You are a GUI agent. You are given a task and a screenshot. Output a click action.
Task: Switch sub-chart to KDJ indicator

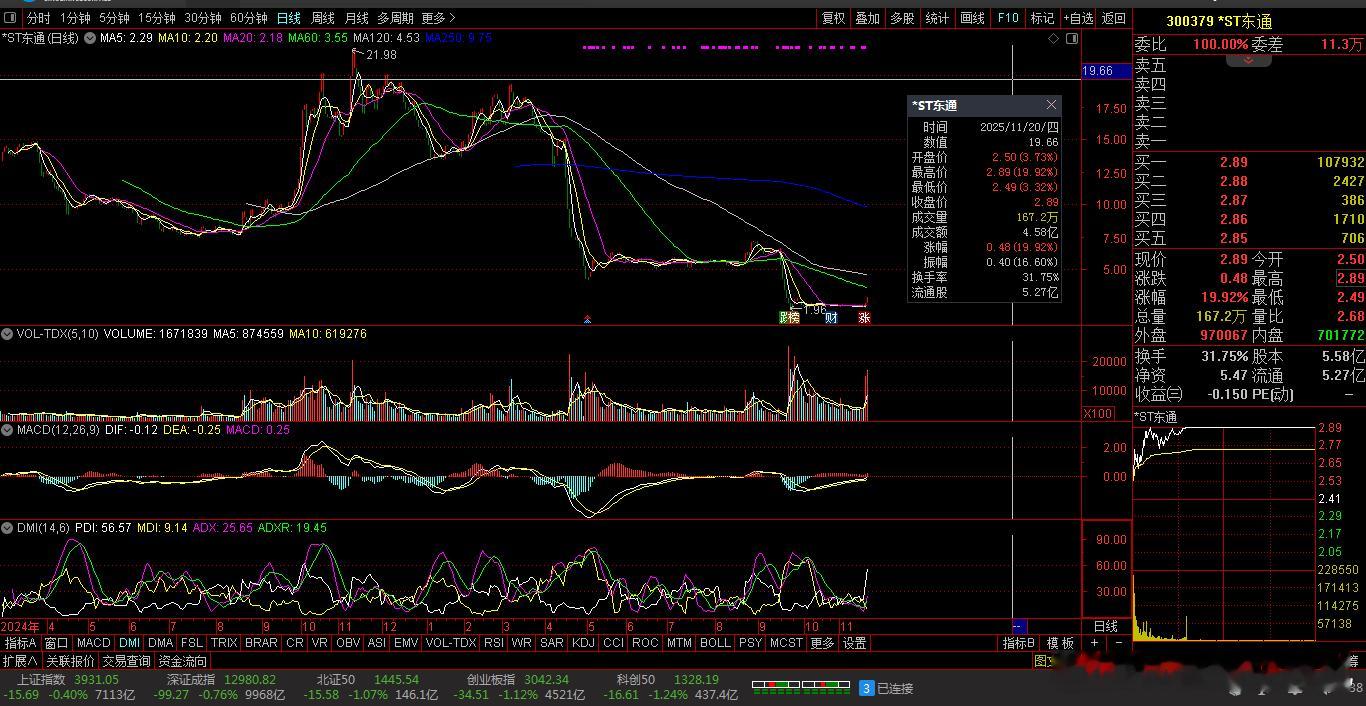pyautogui.click(x=583, y=643)
